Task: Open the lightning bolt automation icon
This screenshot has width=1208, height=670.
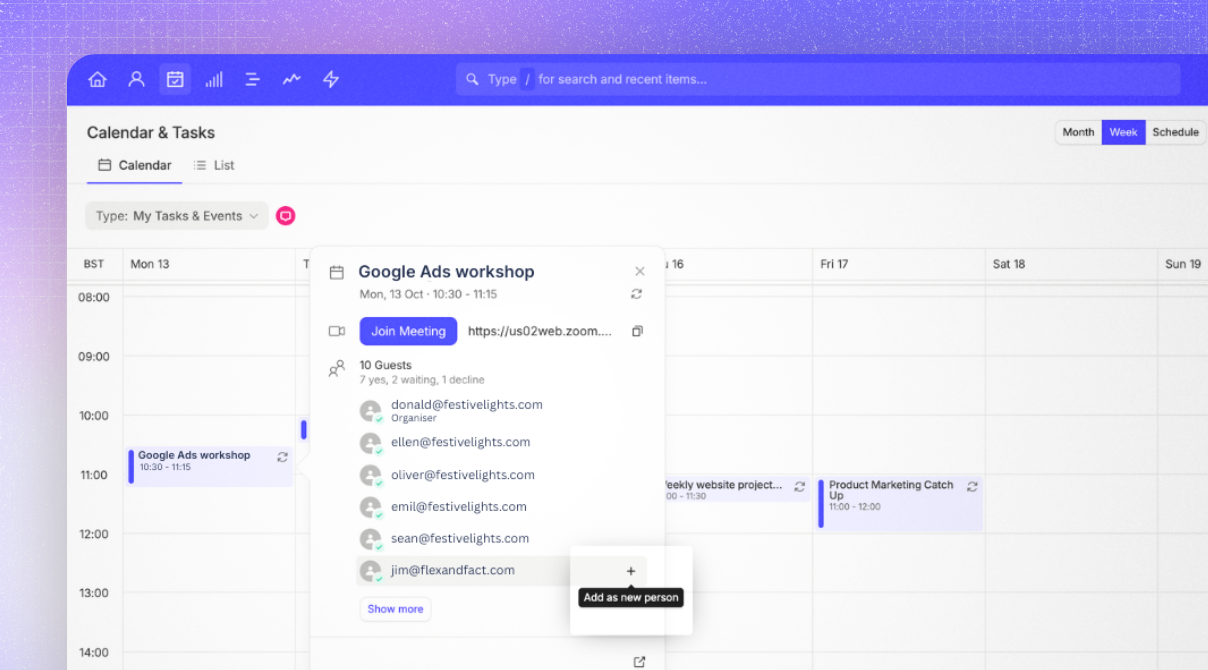Action: (331, 79)
